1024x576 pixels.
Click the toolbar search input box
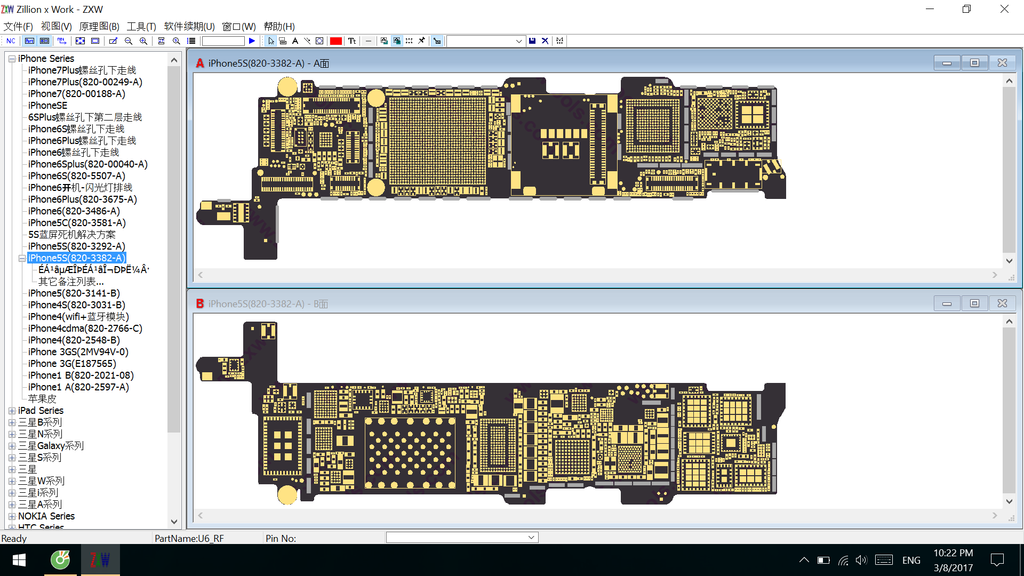[223, 41]
